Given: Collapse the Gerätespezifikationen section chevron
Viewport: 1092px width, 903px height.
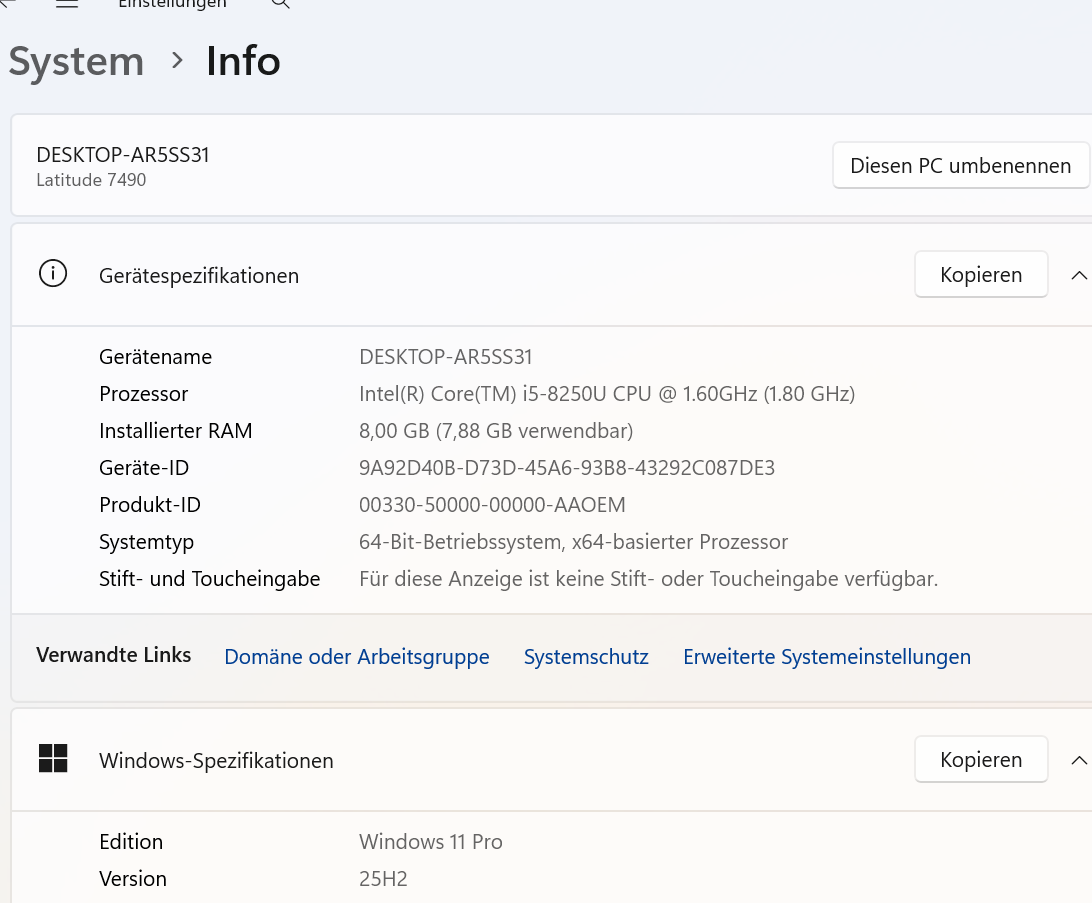Looking at the screenshot, I should (x=1078, y=275).
